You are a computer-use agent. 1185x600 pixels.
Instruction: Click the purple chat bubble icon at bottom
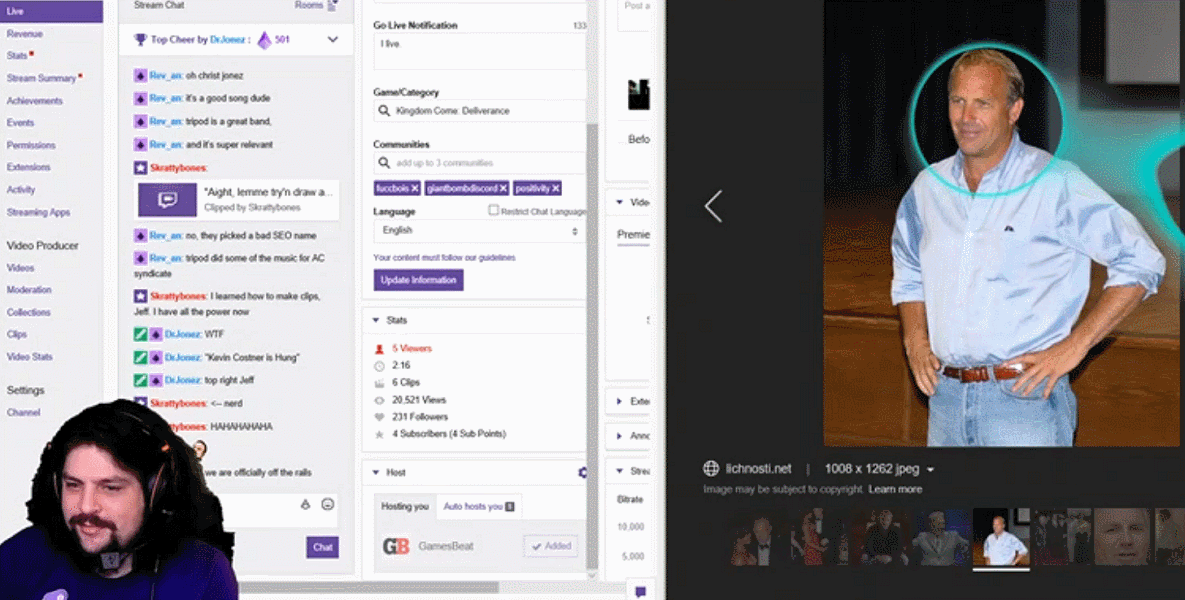click(x=640, y=592)
